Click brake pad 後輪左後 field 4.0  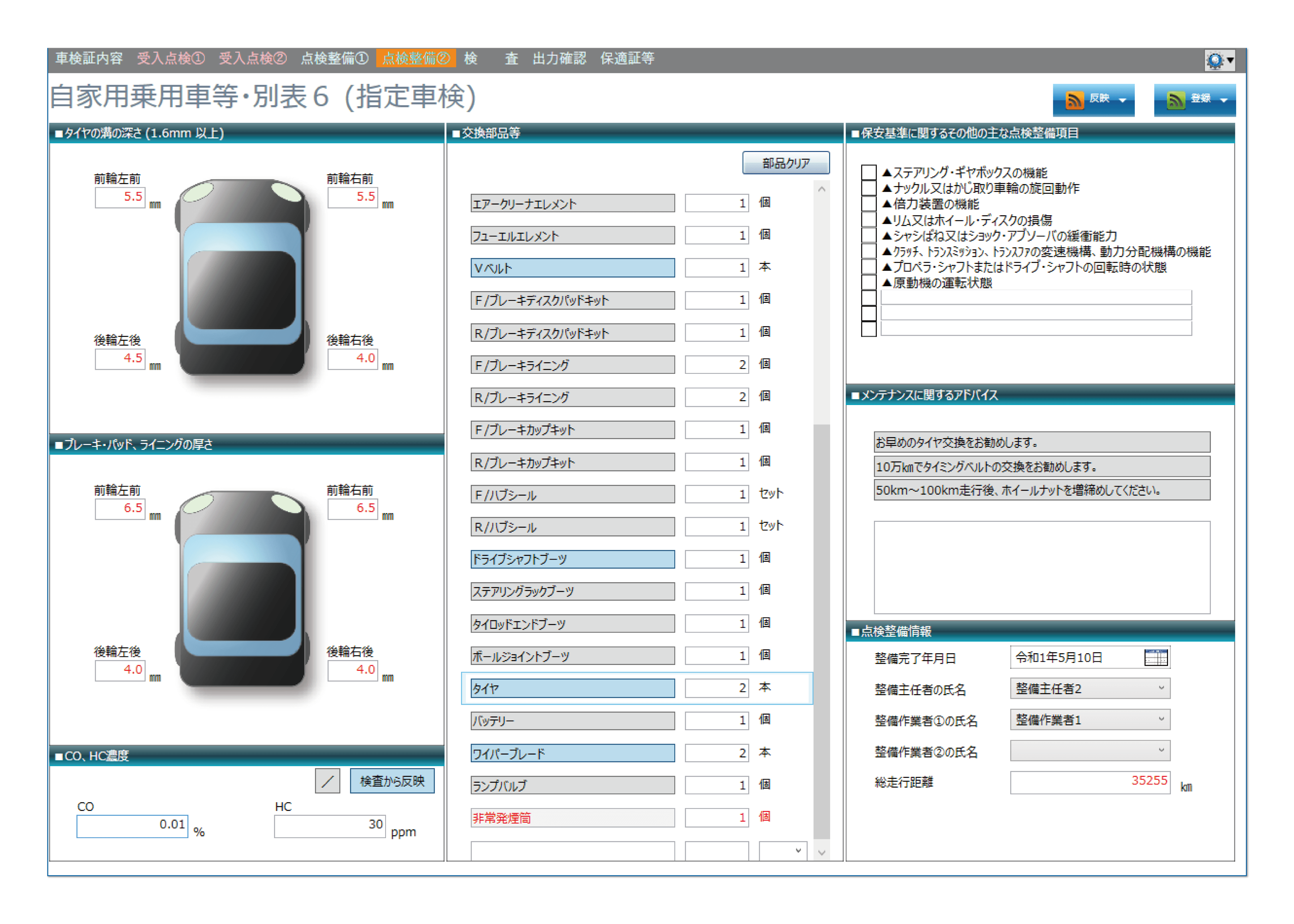tap(119, 670)
